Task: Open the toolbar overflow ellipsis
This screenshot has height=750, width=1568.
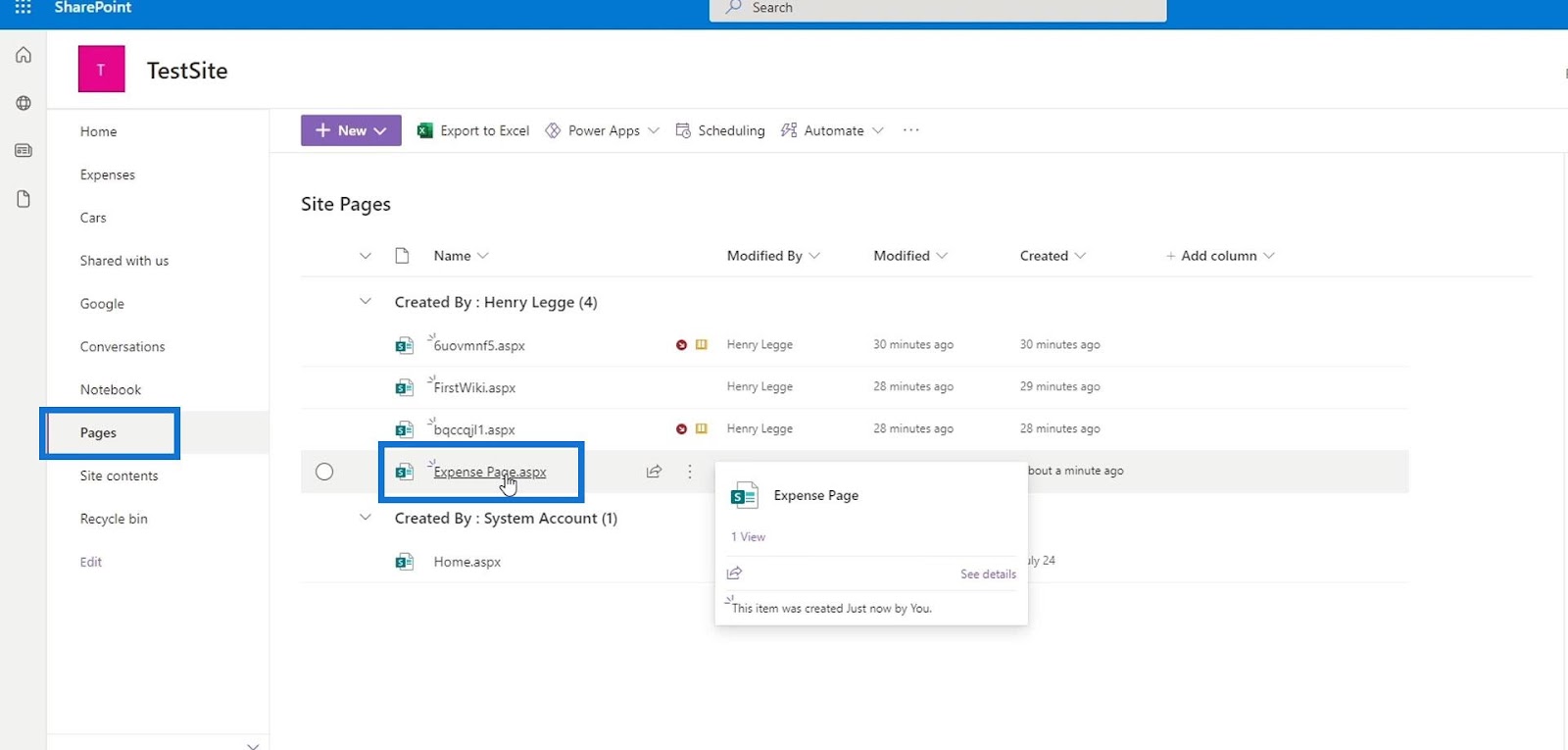Action: tap(911, 130)
